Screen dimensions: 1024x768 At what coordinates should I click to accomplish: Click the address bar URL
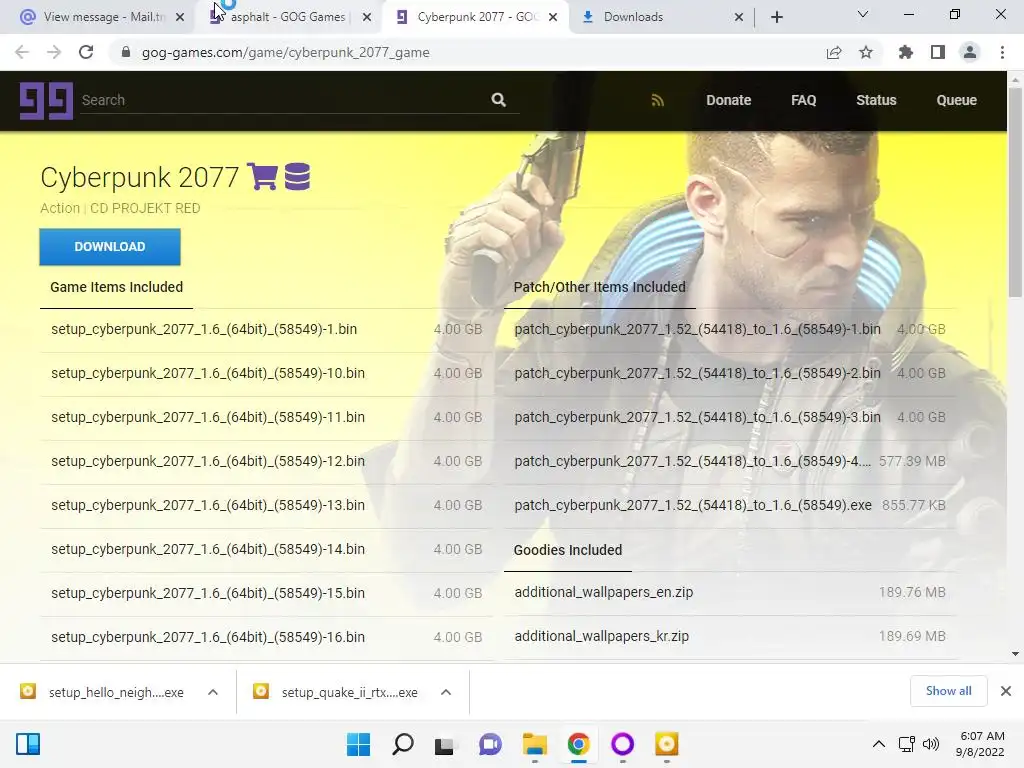click(x=285, y=52)
